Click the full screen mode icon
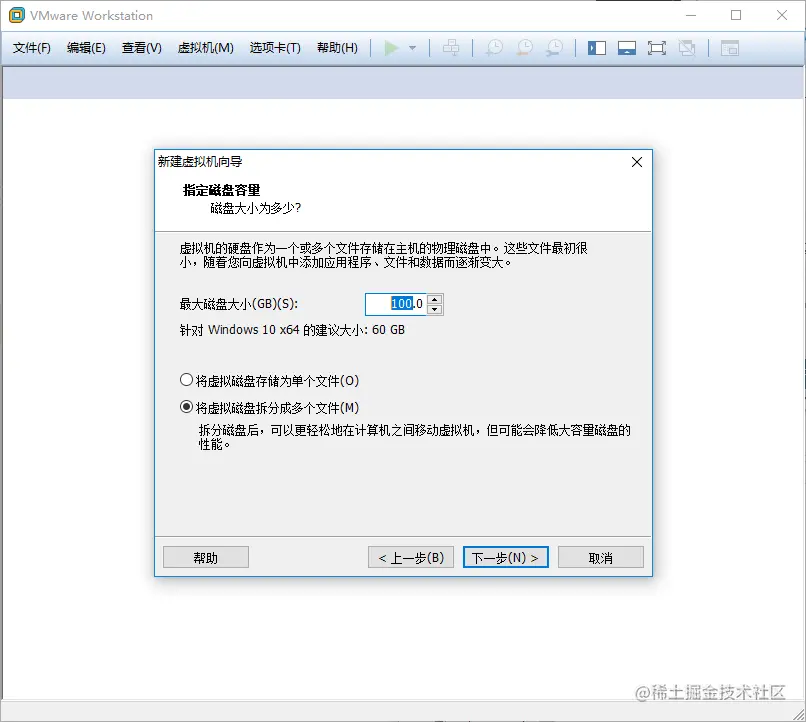This screenshot has width=806, height=722. pyautogui.click(x=656, y=48)
